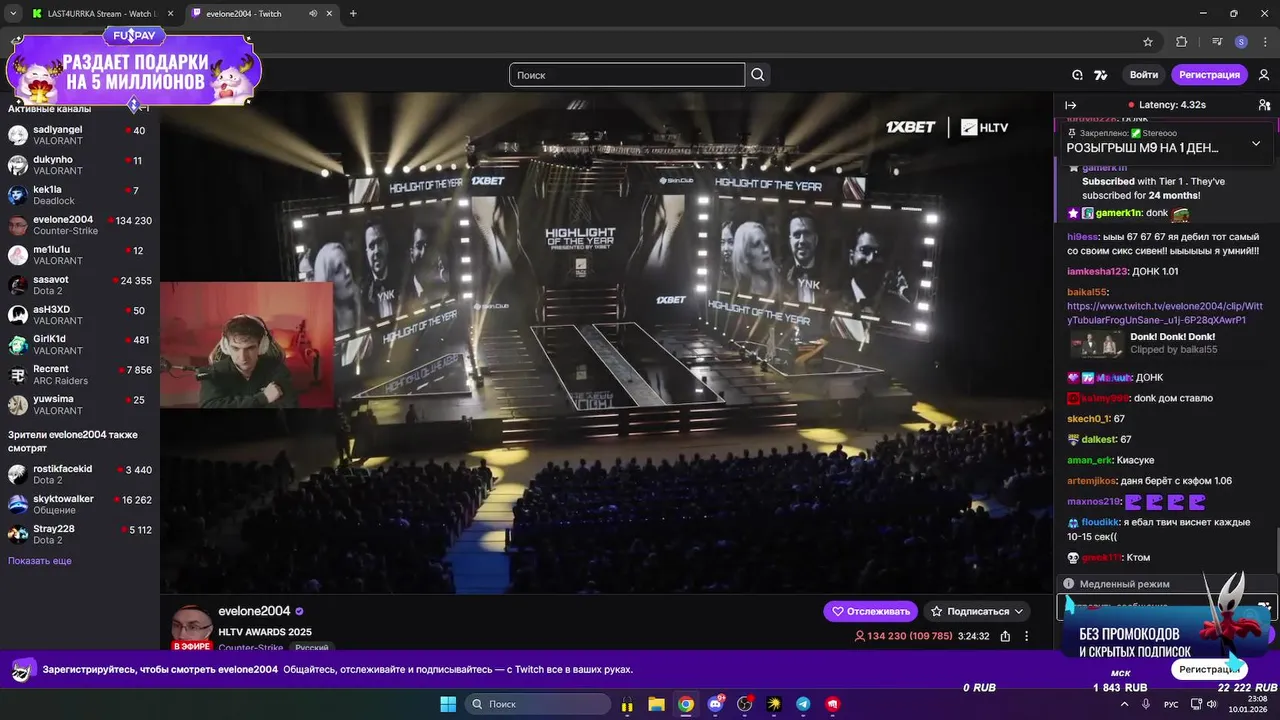
Task: Open kek1la Deadlock channel
Action: 79,195
